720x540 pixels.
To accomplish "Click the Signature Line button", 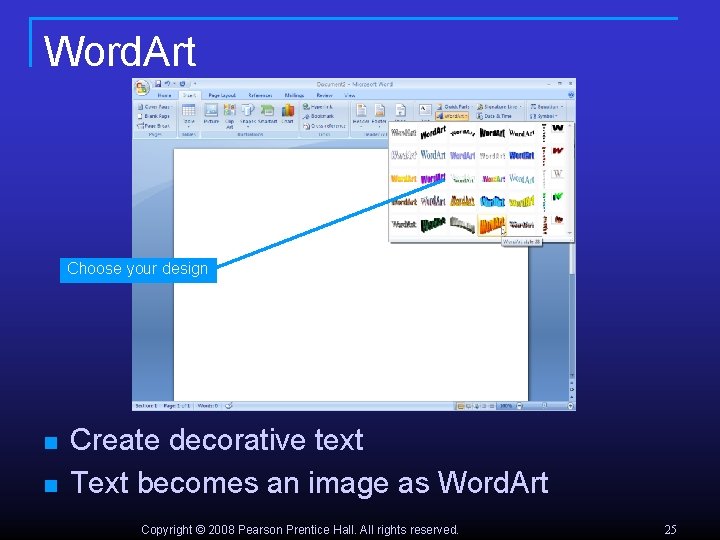I will [499, 107].
